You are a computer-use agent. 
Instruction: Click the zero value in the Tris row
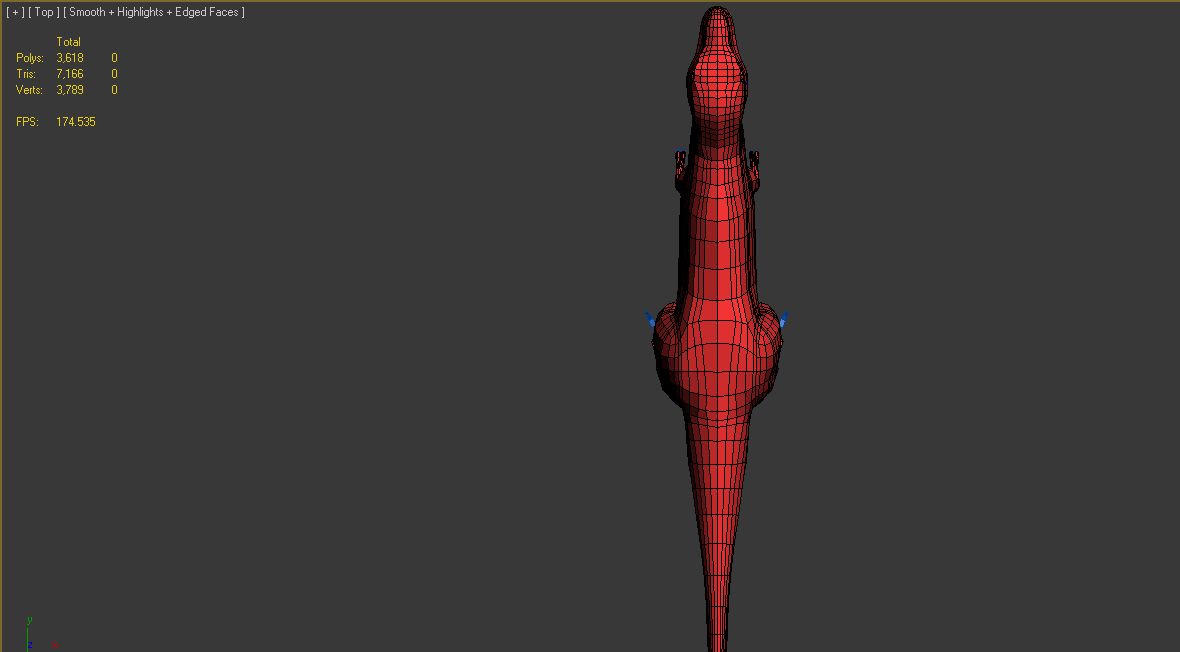114,74
